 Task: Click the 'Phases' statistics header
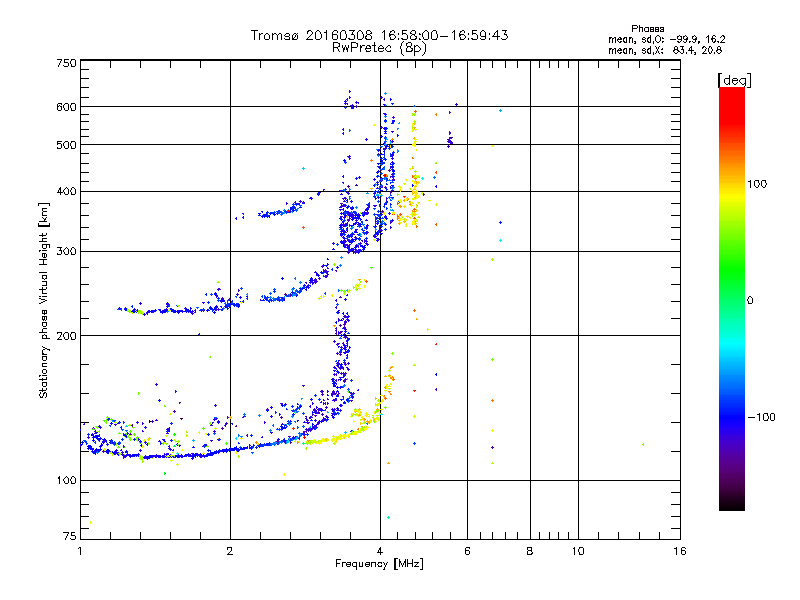click(x=647, y=29)
